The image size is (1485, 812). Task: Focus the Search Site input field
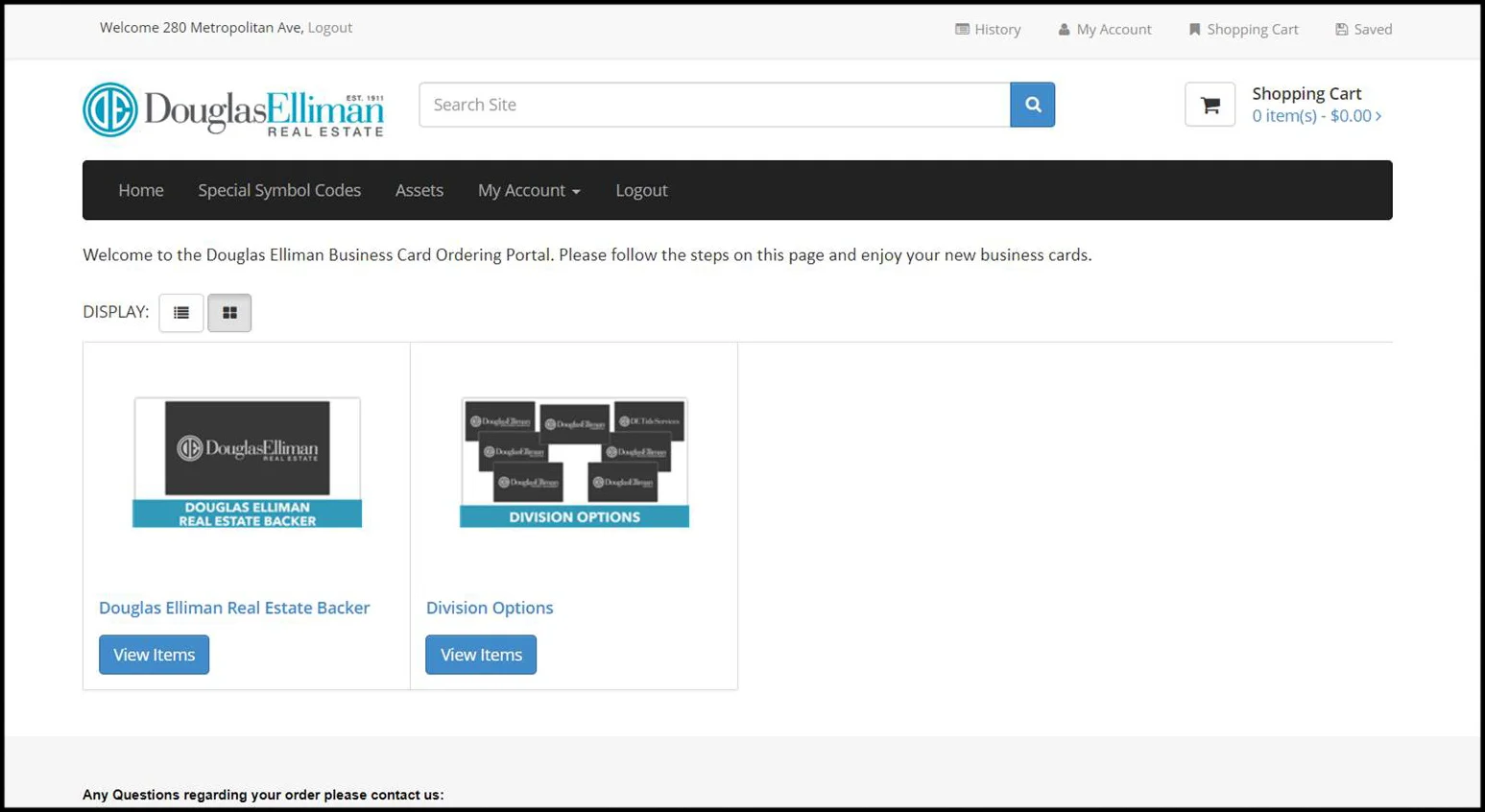[714, 105]
